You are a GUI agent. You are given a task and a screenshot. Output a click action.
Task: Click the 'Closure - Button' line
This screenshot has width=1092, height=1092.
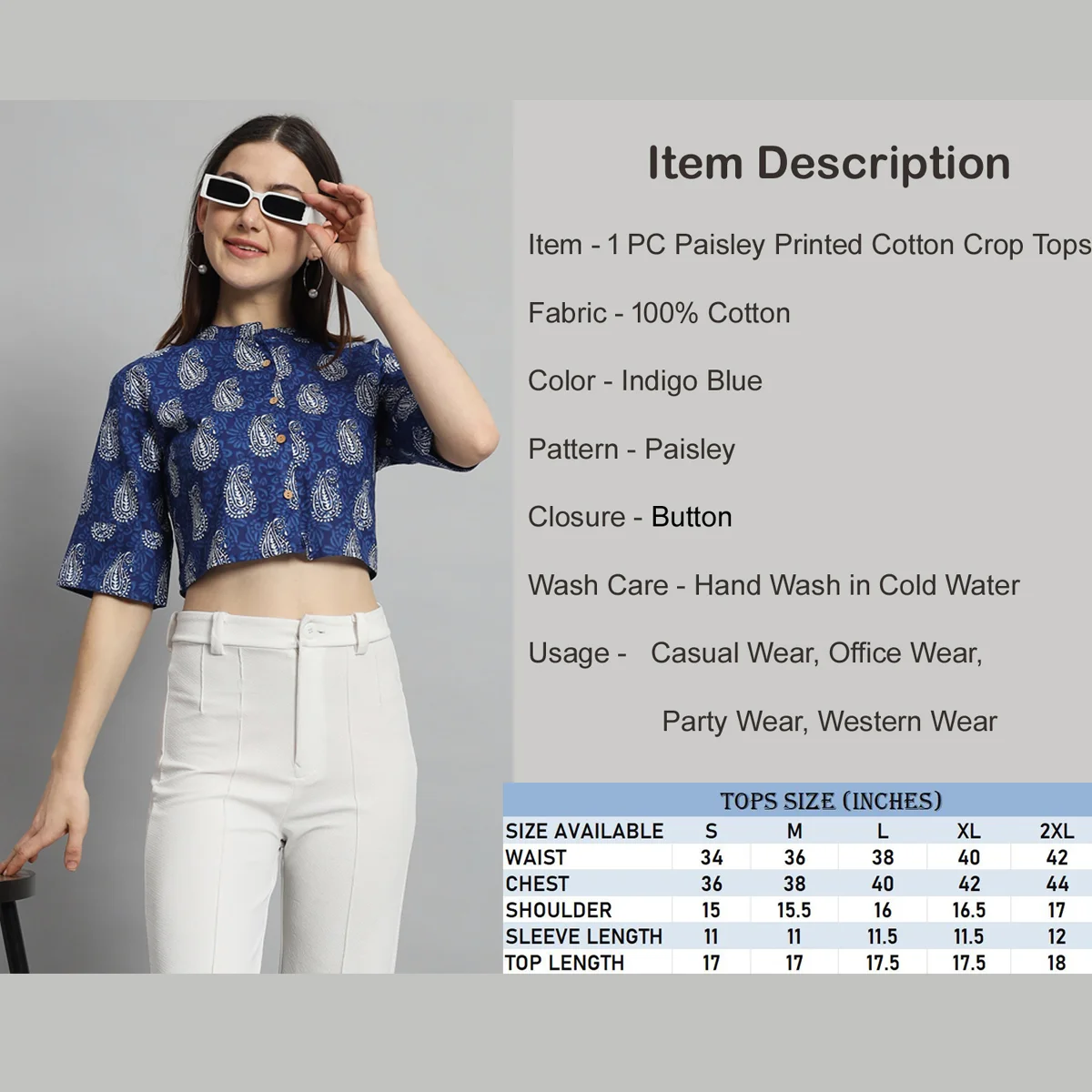coord(630,517)
